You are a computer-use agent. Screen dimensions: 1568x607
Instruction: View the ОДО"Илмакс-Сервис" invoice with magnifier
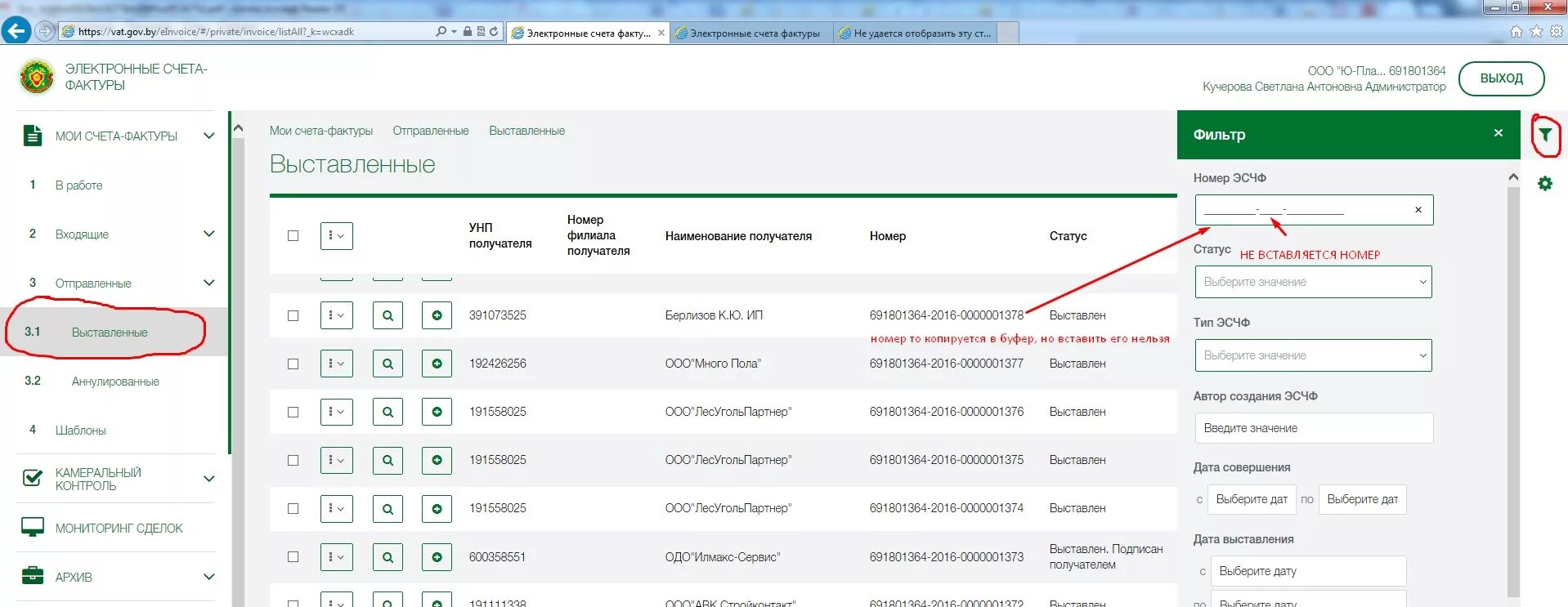click(x=388, y=557)
